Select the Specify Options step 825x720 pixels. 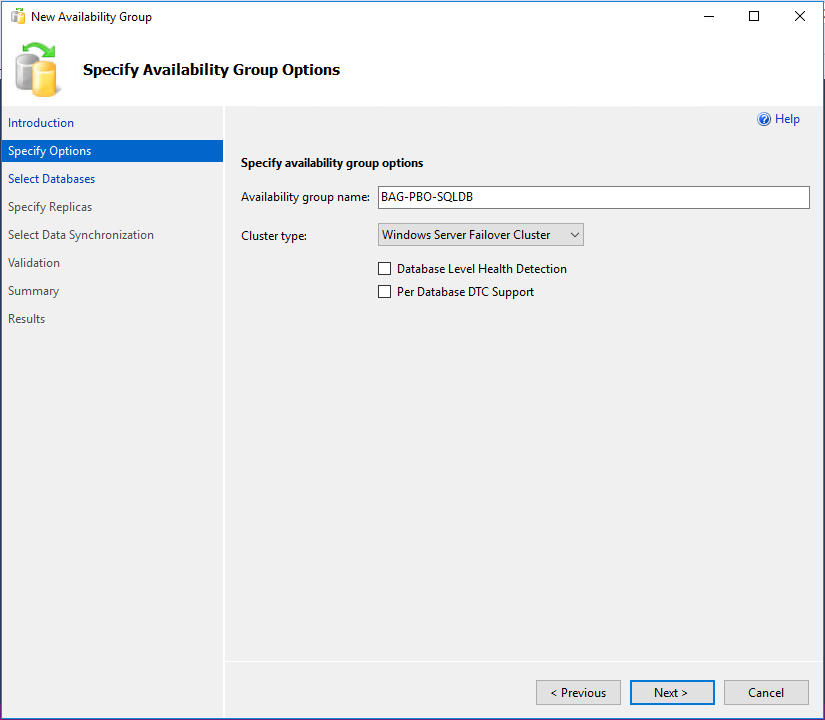coord(50,151)
